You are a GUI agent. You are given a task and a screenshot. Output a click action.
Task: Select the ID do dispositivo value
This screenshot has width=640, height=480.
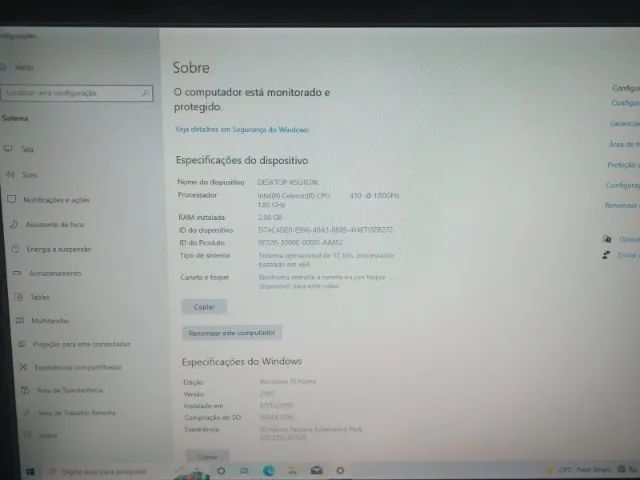325,230
